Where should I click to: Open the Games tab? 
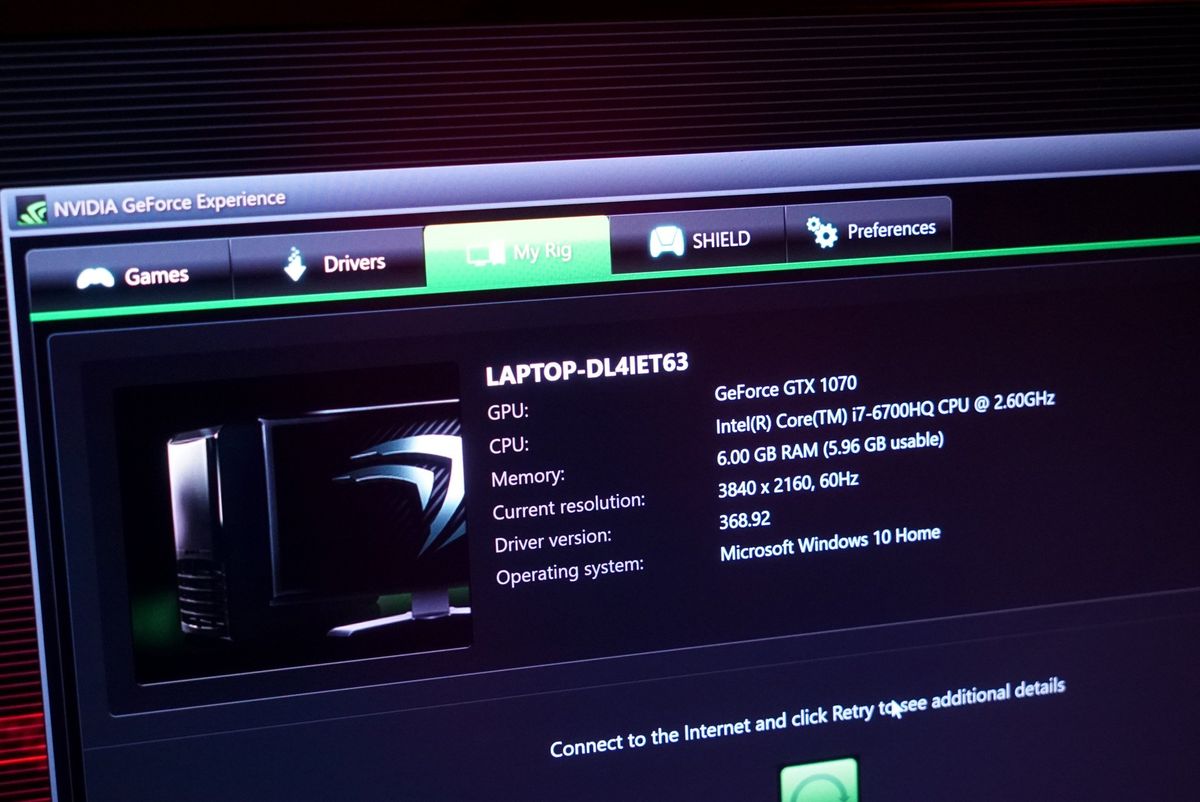130,275
